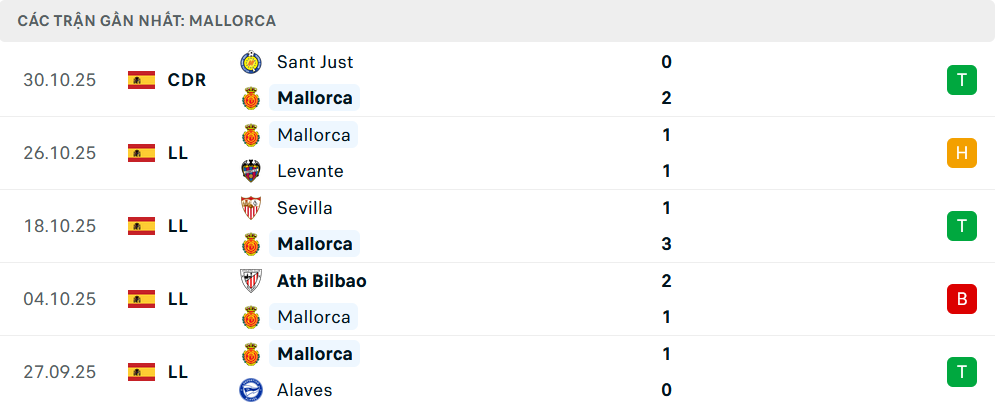Click the green T badge for 27.09.25 match

pos(961,371)
